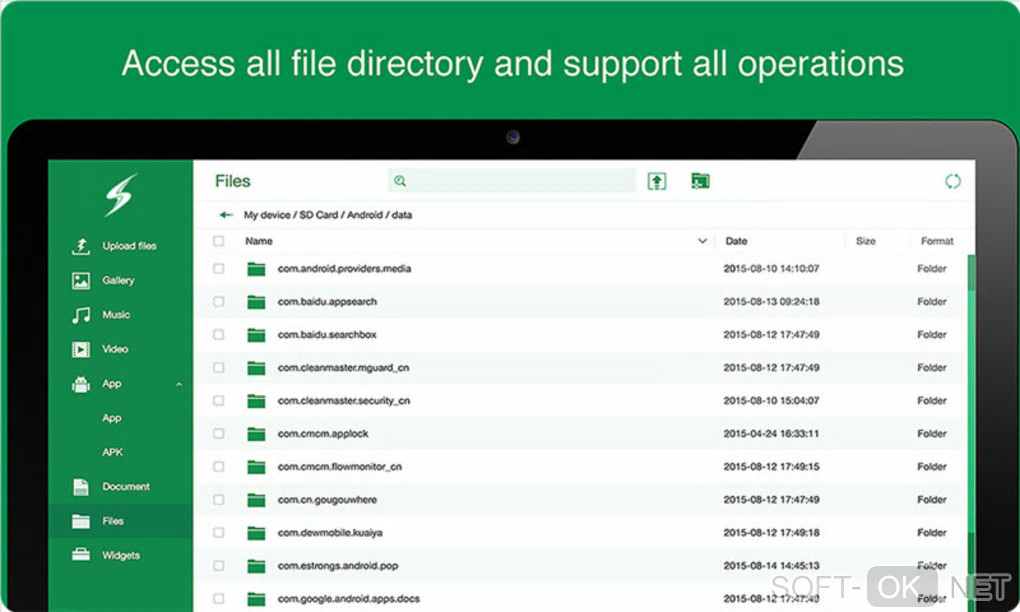Click the lightning bolt app logo
The image size is (1020, 612).
(x=121, y=195)
